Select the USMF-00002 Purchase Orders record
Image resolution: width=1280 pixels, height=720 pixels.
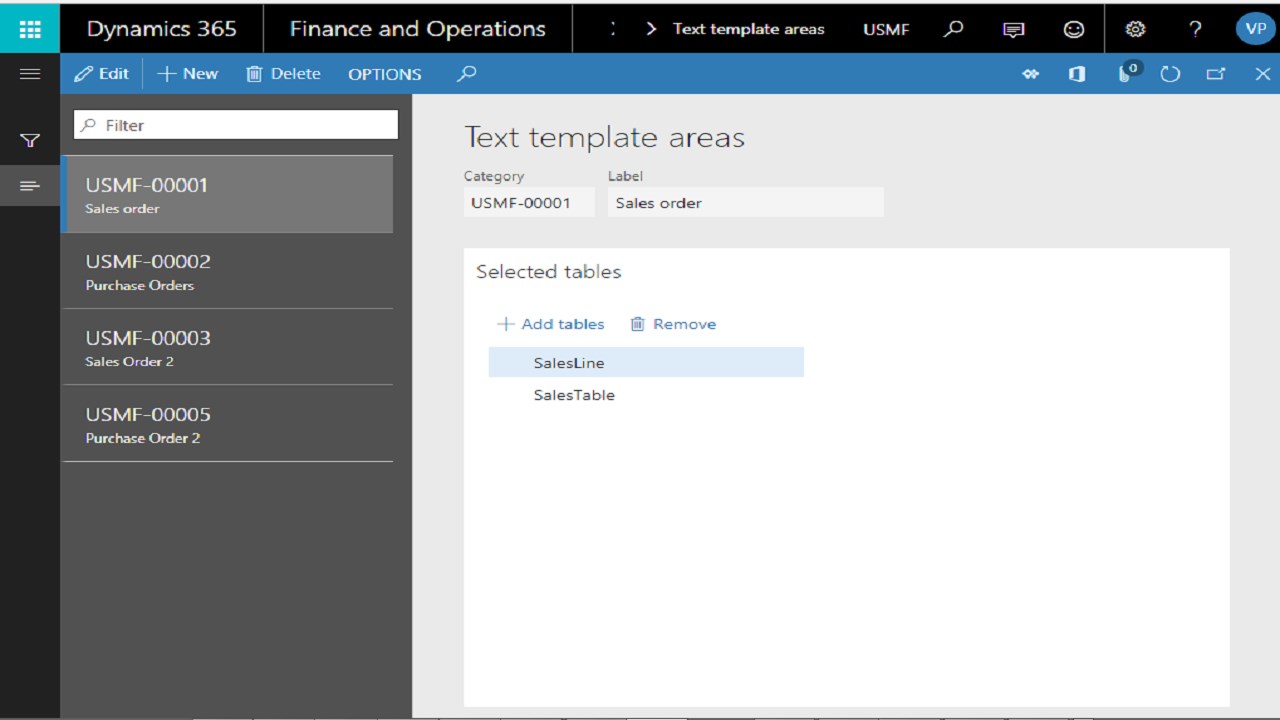click(227, 271)
